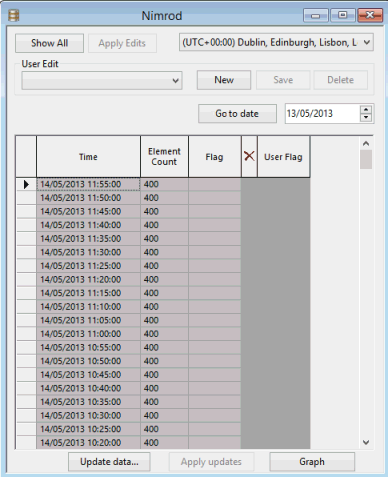Viewport: 388px width, 477px height.
Task: Select the 14/05/2013 10:50:00 time cell
Action: pos(88,361)
